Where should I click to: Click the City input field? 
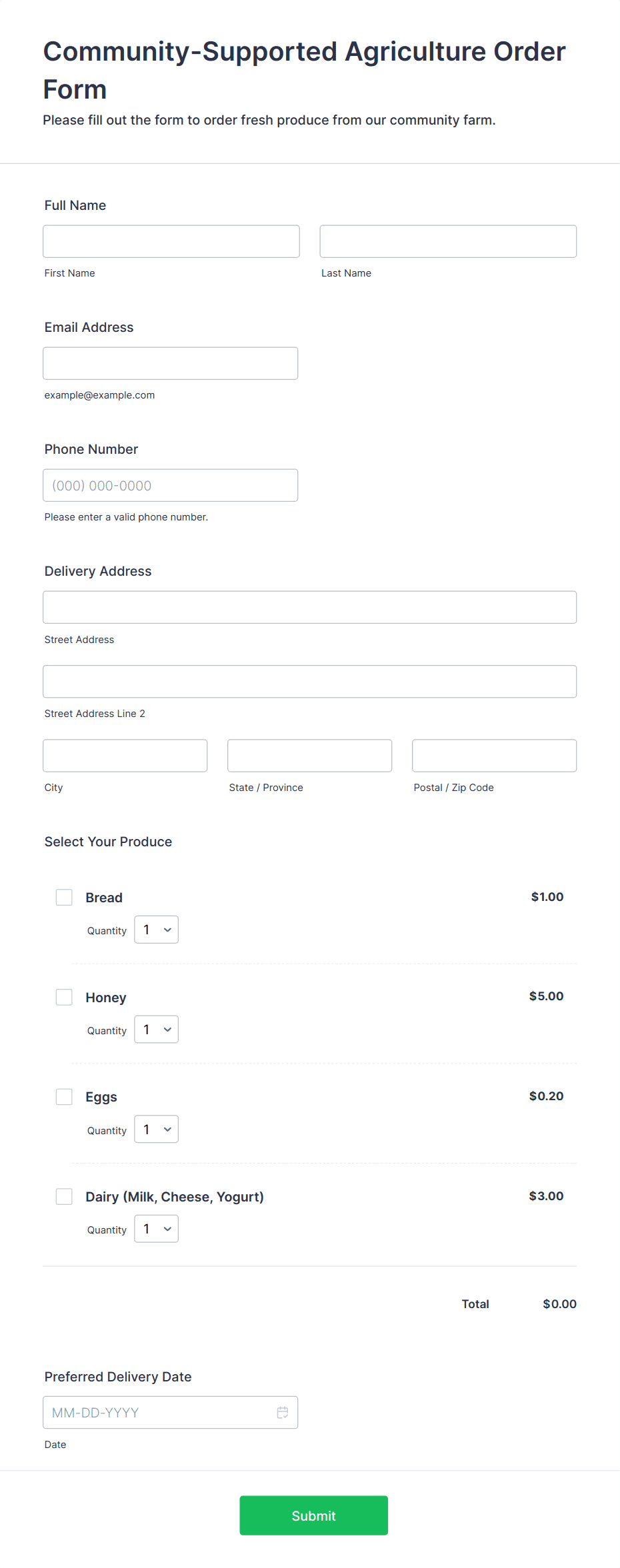pyautogui.click(x=125, y=756)
